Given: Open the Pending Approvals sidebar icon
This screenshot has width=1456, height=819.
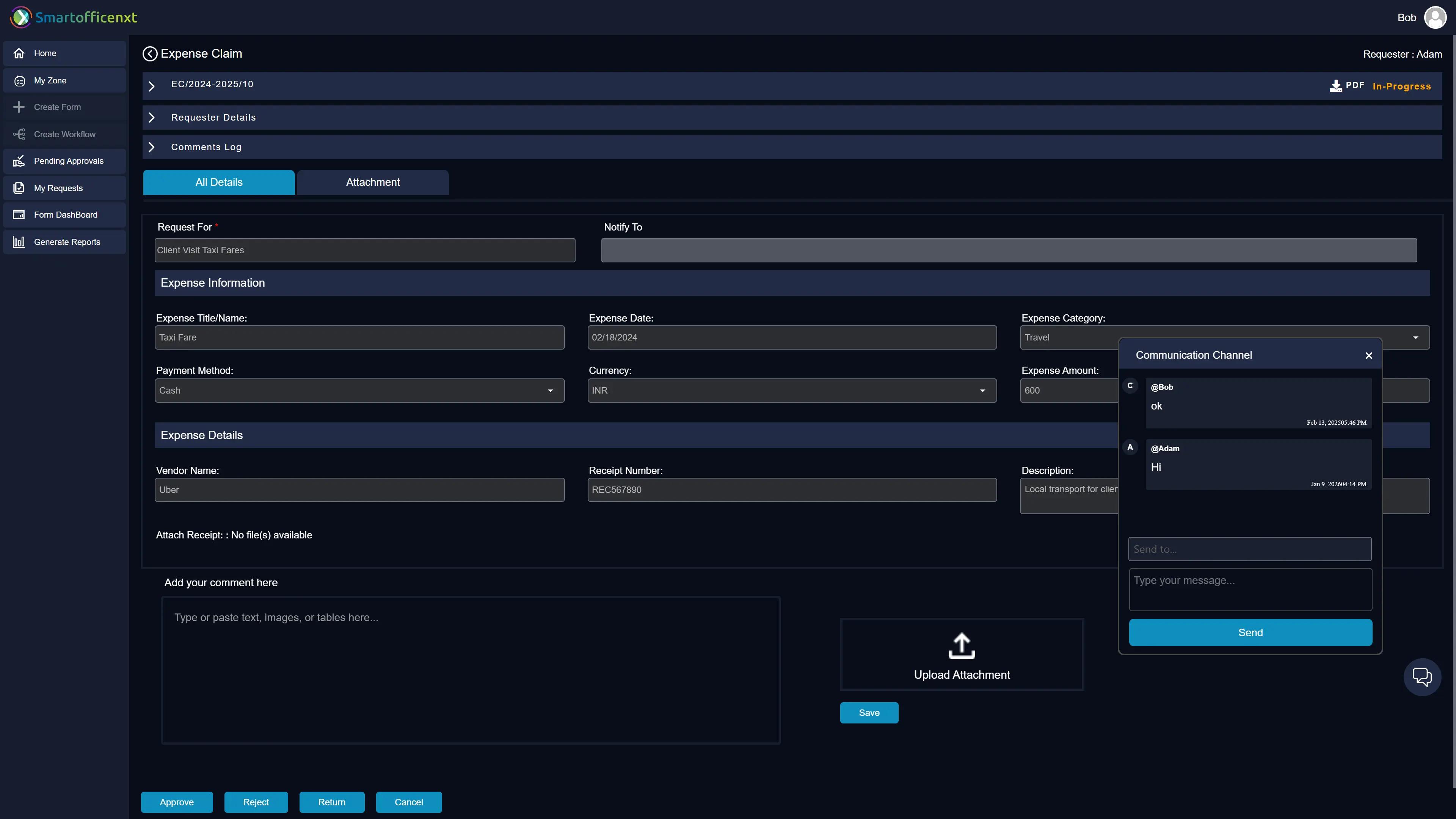Looking at the screenshot, I should pos(19,161).
